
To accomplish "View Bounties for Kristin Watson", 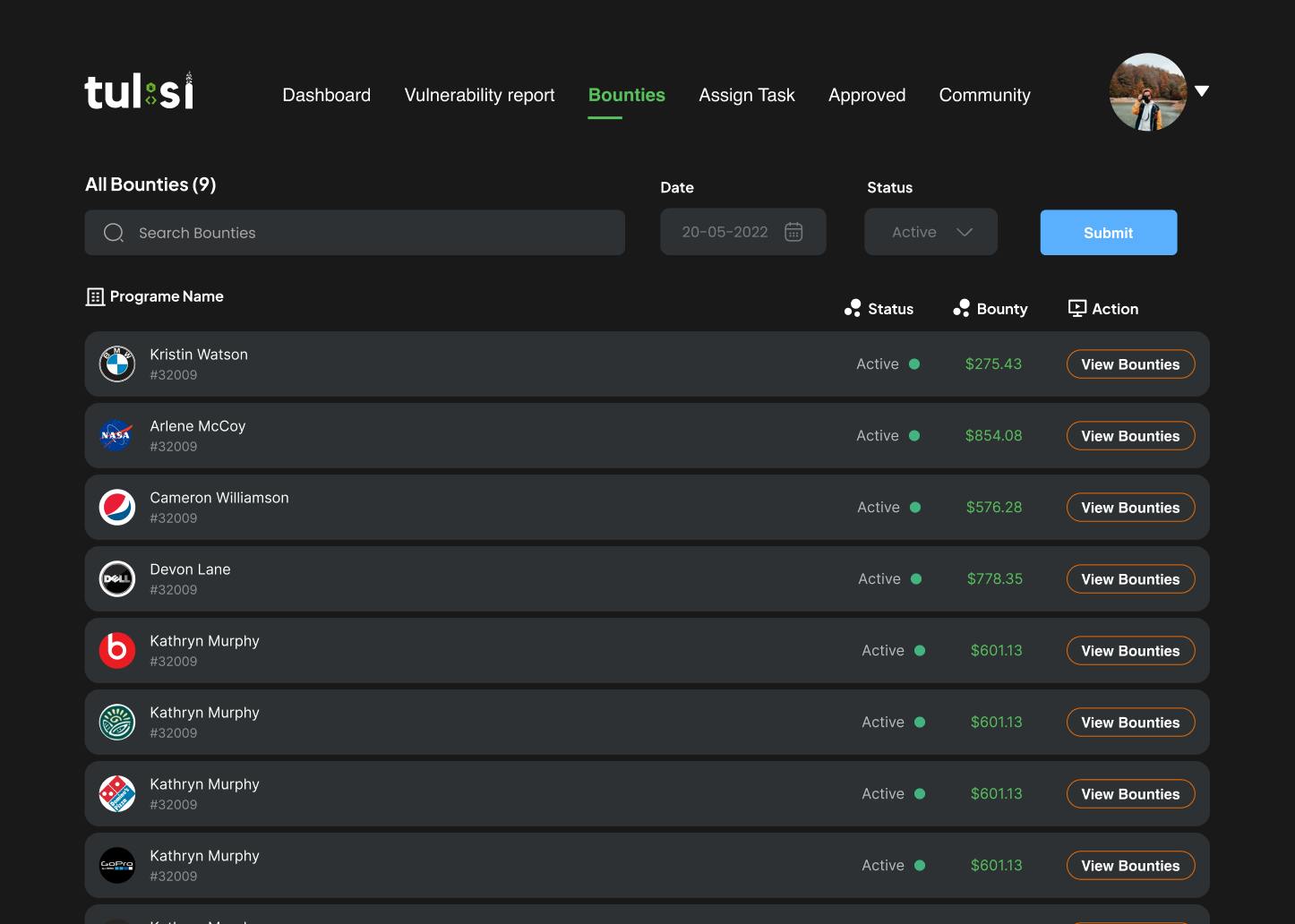I will click(x=1130, y=364).
